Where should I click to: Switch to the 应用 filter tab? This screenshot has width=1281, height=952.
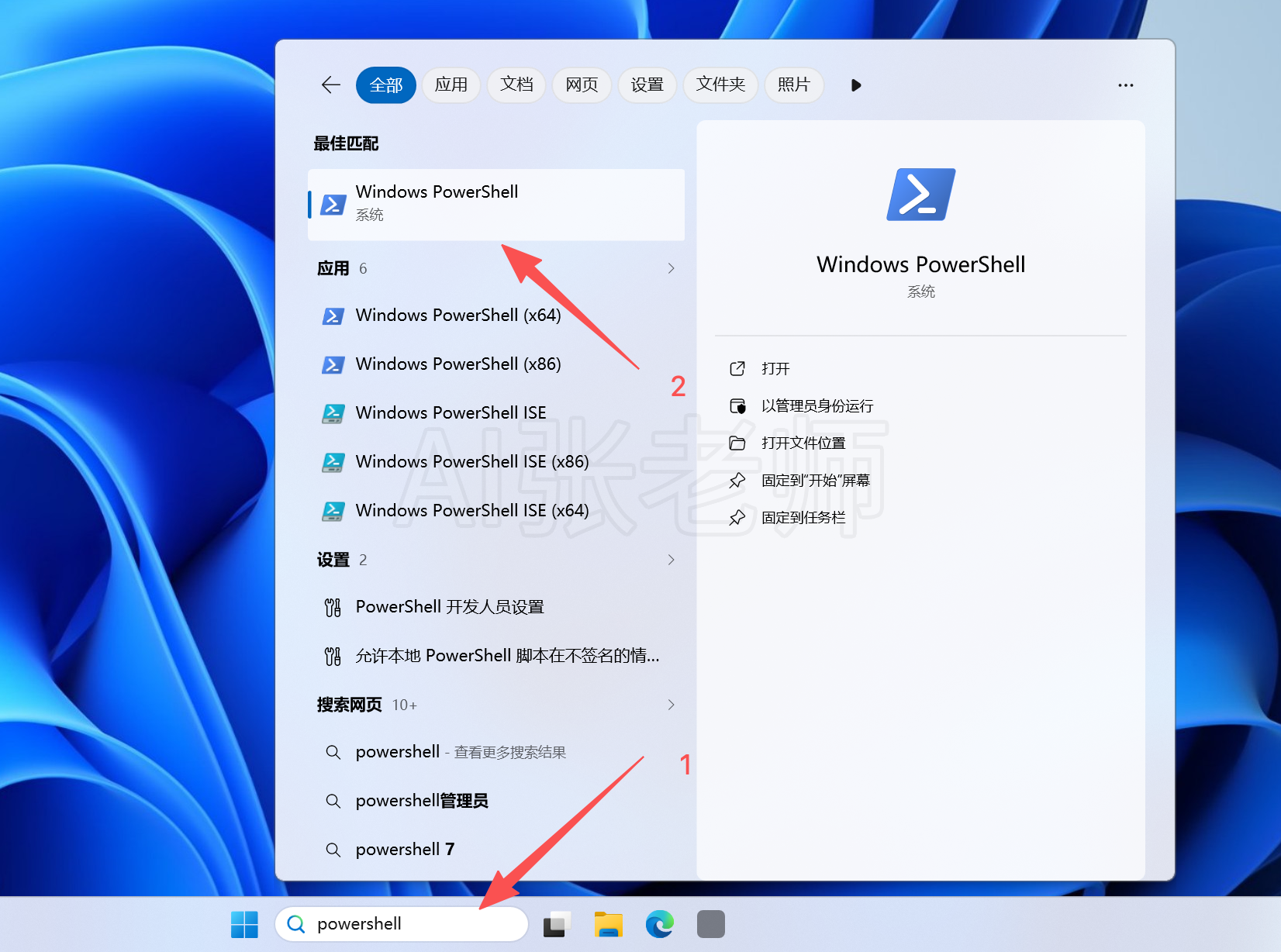[x=451, y=85]
